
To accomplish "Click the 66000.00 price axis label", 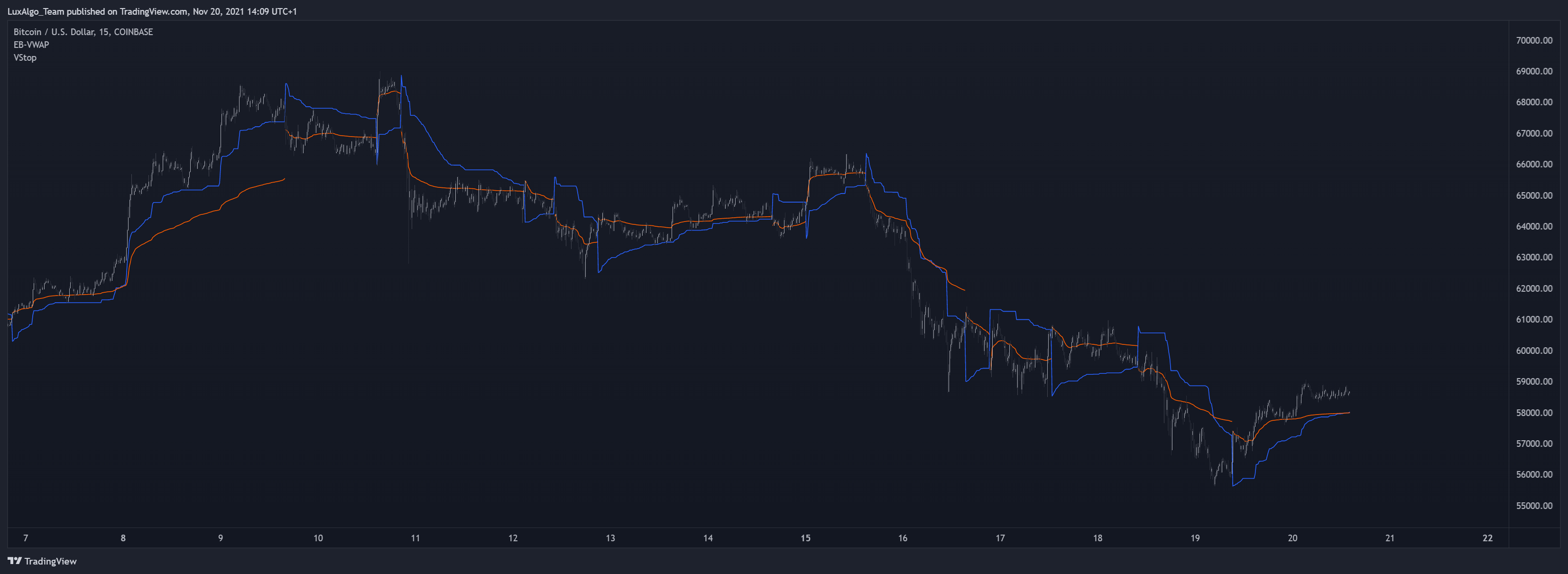I will click(x=1534, y=164).
